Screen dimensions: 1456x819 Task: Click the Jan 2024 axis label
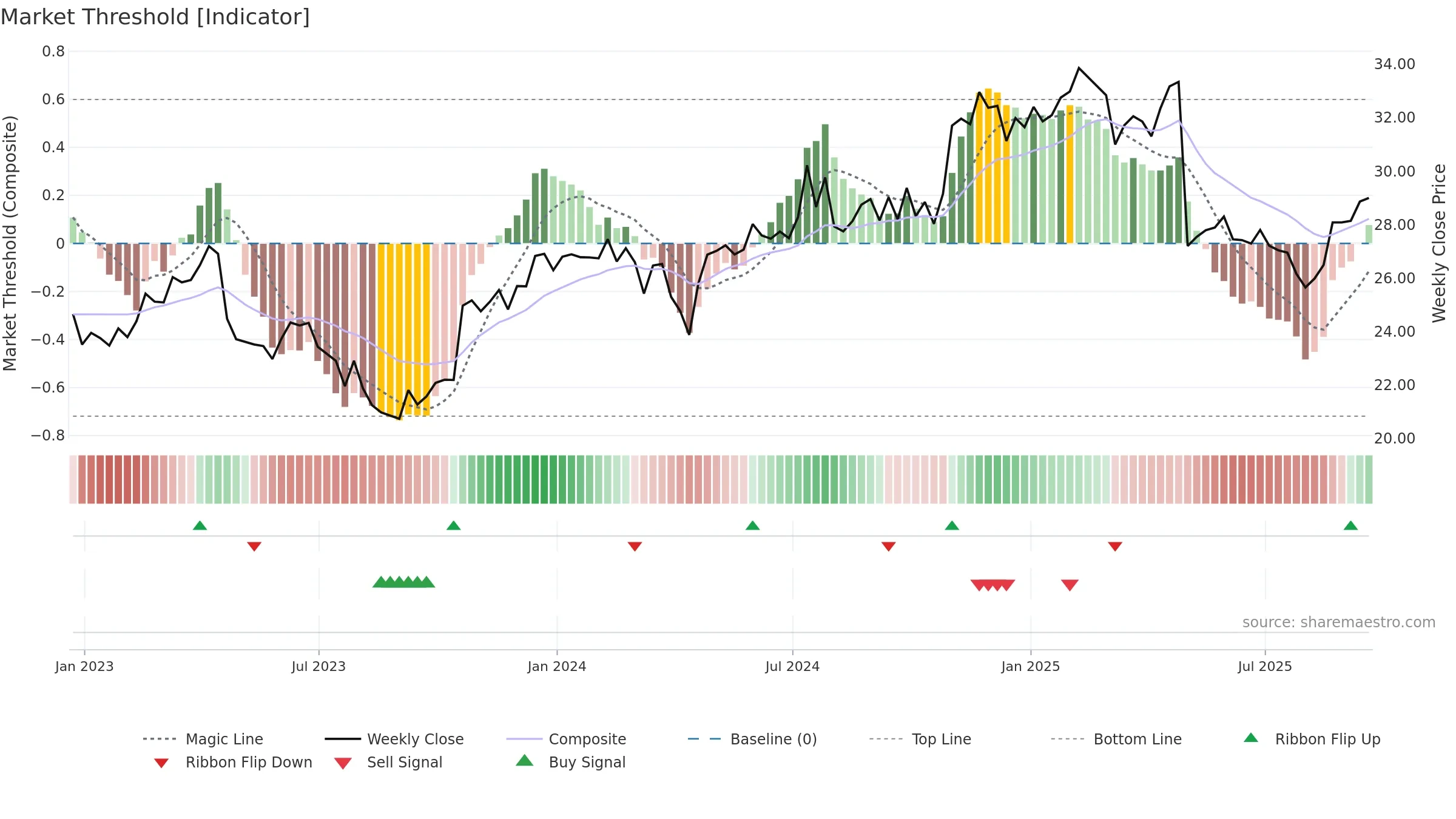coord(557,666)
